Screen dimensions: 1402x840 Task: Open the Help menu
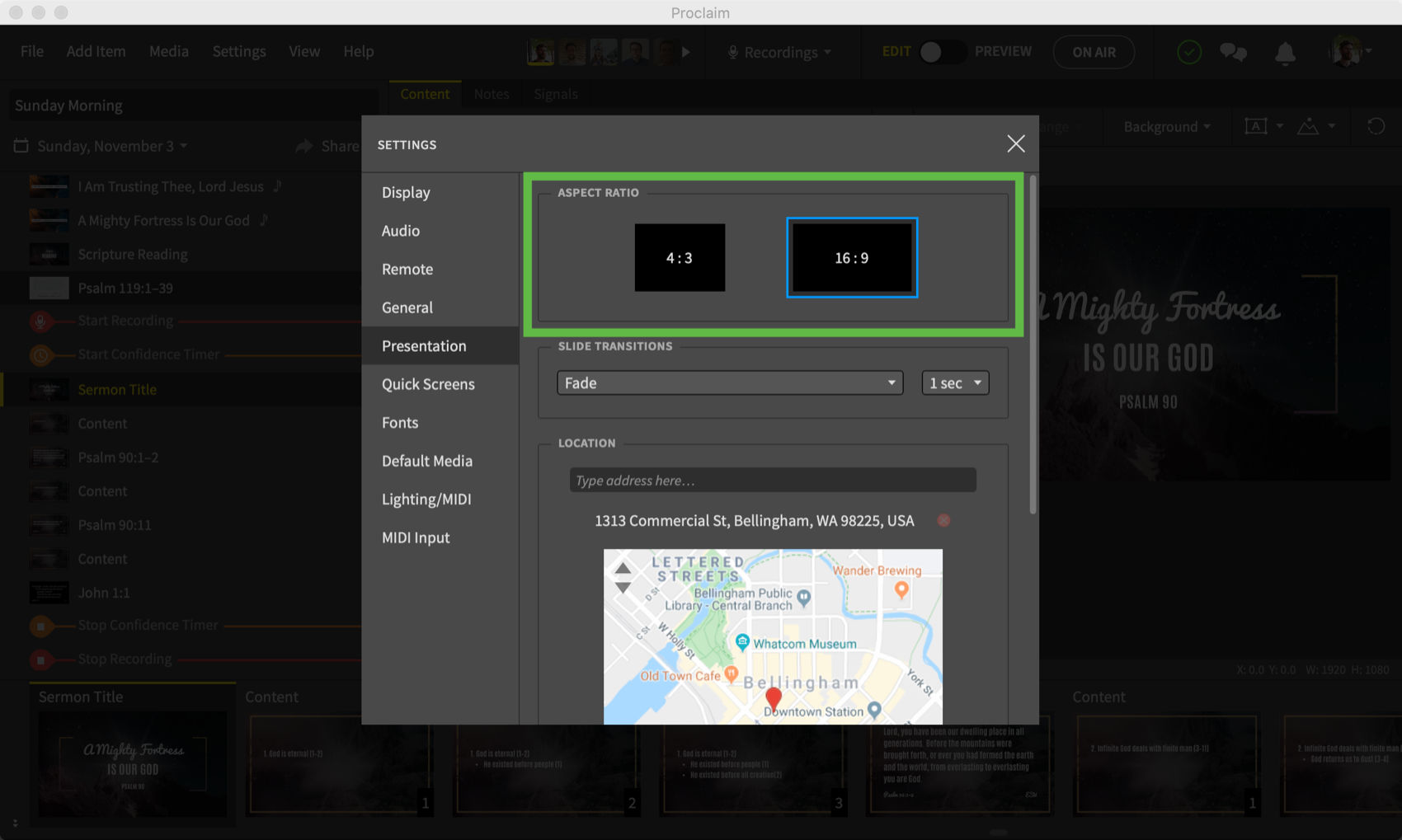coord(359,51)
